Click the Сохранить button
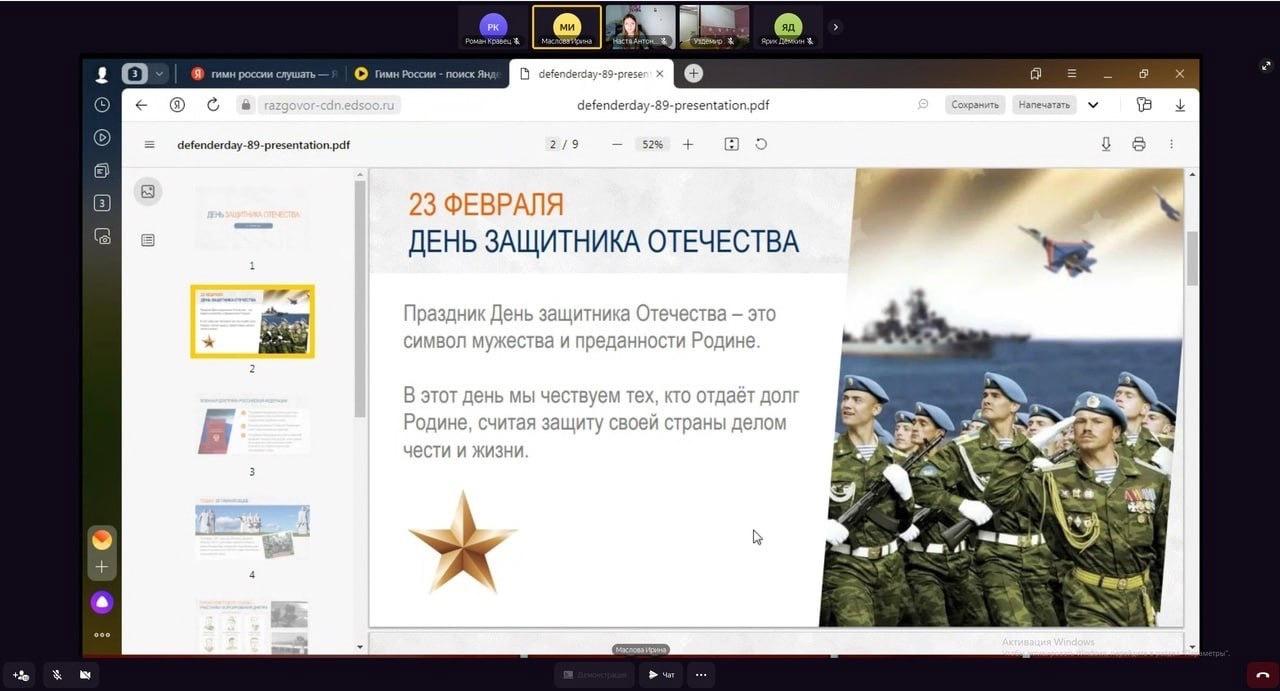 (x=975, y=105)
